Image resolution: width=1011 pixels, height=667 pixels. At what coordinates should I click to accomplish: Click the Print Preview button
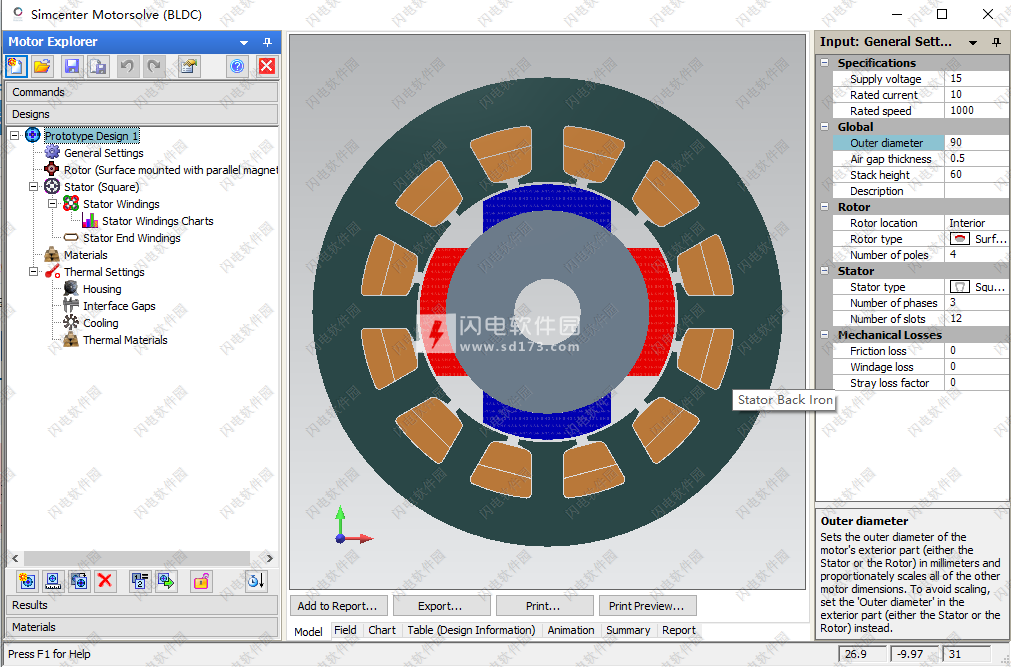[x=647, y=606]
